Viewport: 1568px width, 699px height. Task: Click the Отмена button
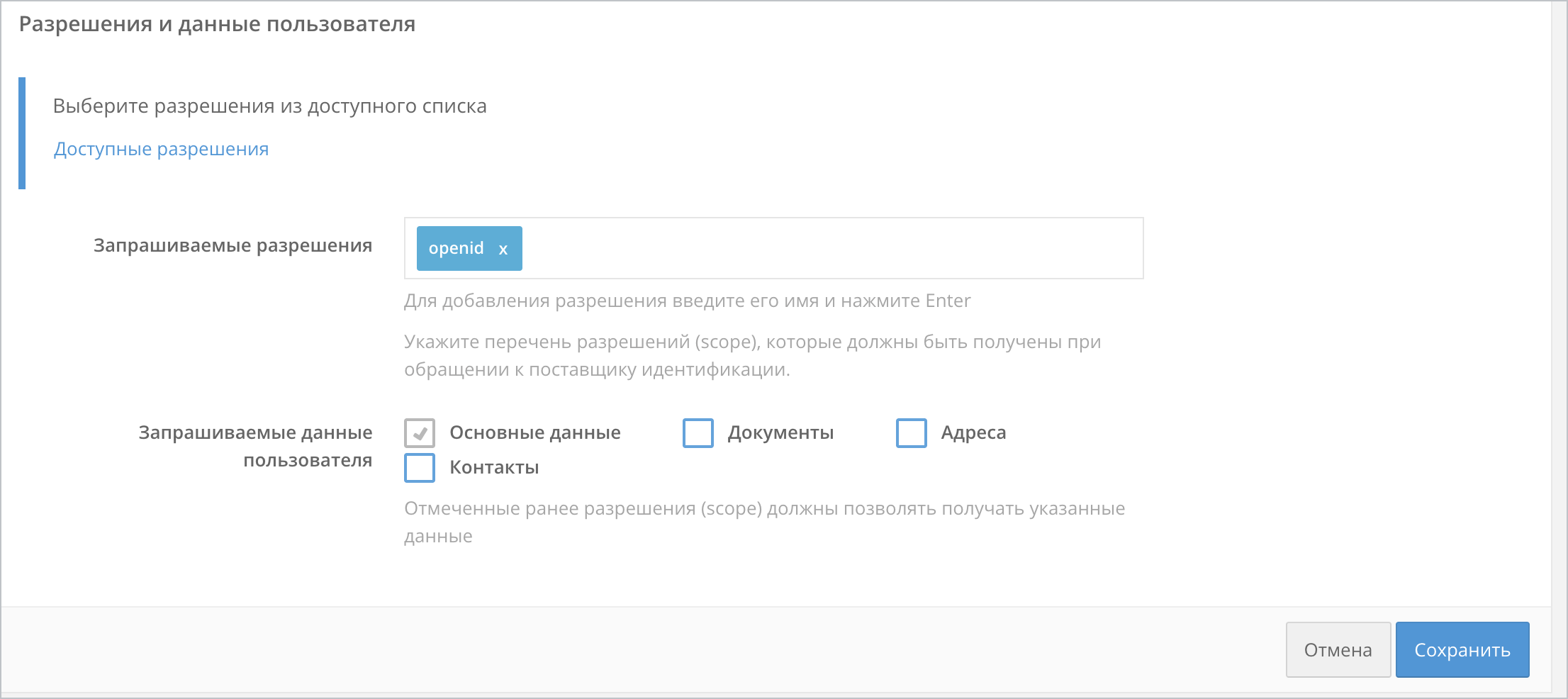pyautogui.click(x=1338, y=649)
